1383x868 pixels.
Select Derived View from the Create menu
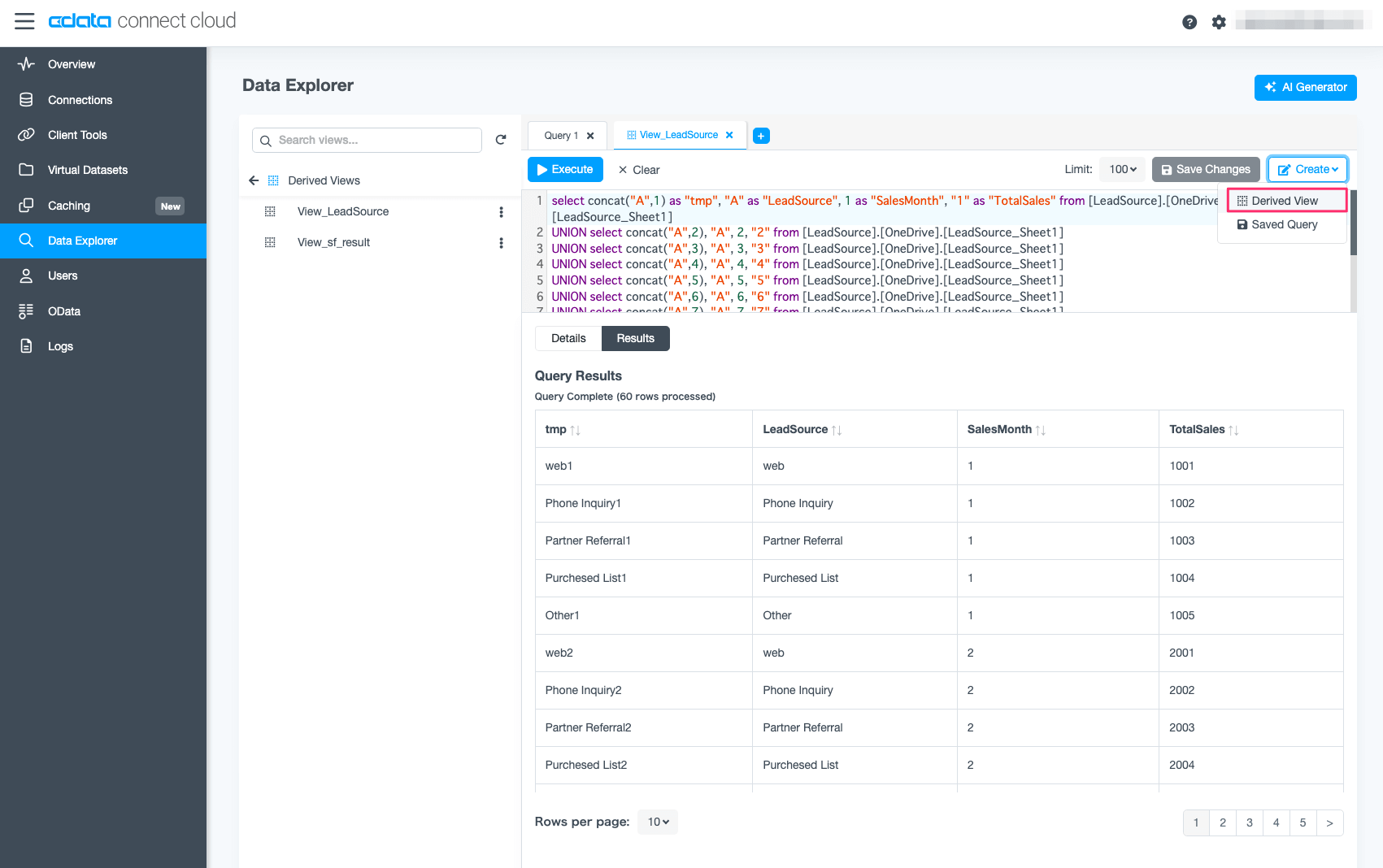pos(1285,201)
